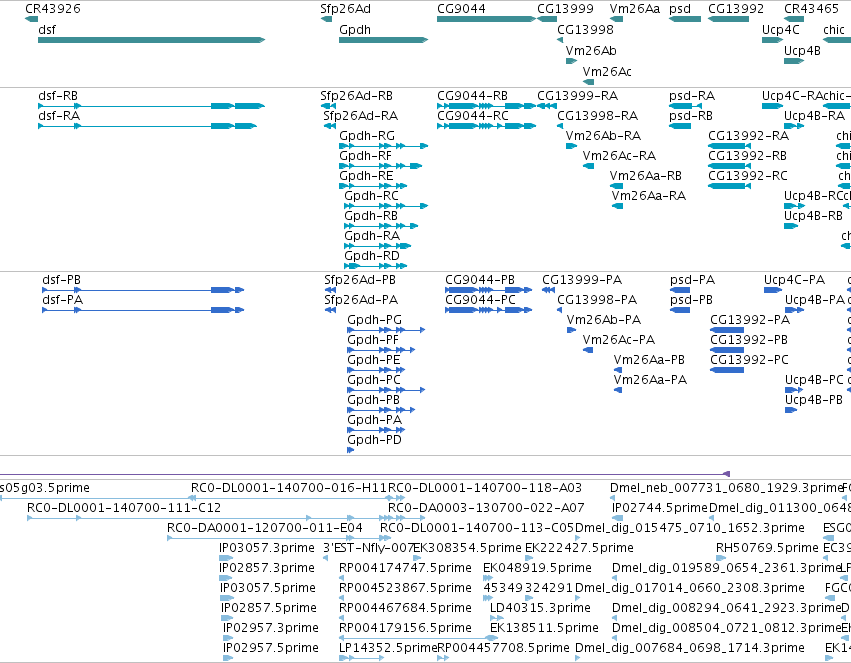The width and height of the screenshot is (851, 663).
Task: Select the CG13999-RA transcript label
Action: pos(577,96)
